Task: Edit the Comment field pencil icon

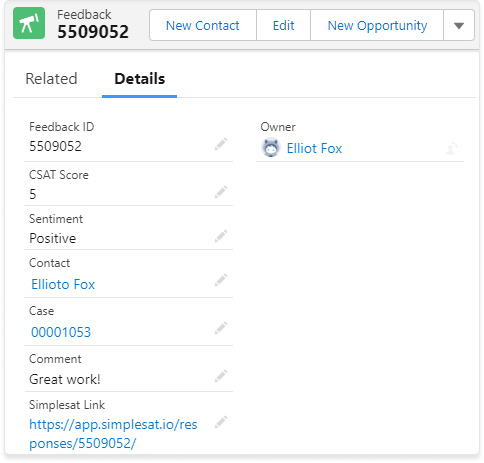Action: [221, 376]
